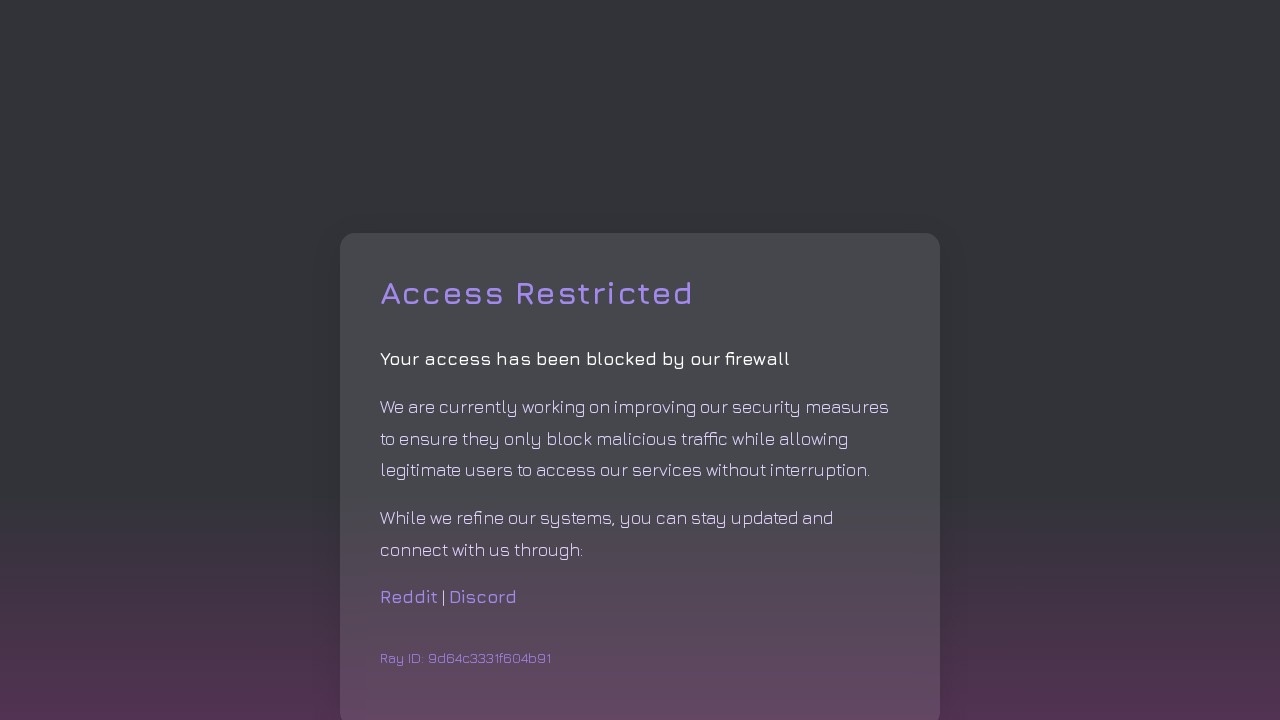1280x720 pixels.
Task: Click the line starting with legitimate users
Action: click(625, 470)
